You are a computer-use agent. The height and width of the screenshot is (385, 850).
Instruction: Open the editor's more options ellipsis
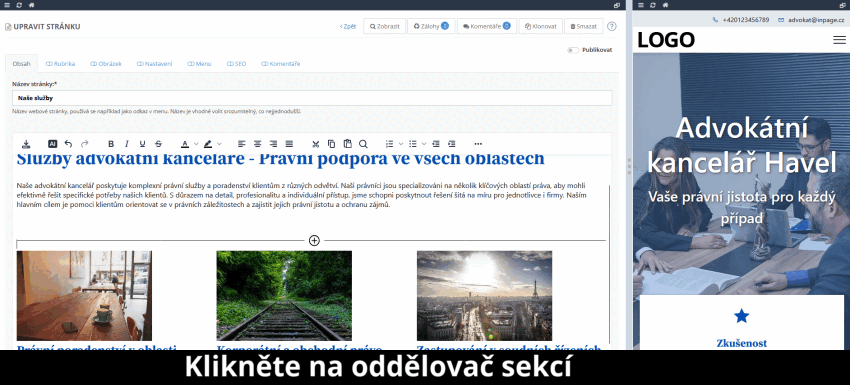(x=478, y=144)
